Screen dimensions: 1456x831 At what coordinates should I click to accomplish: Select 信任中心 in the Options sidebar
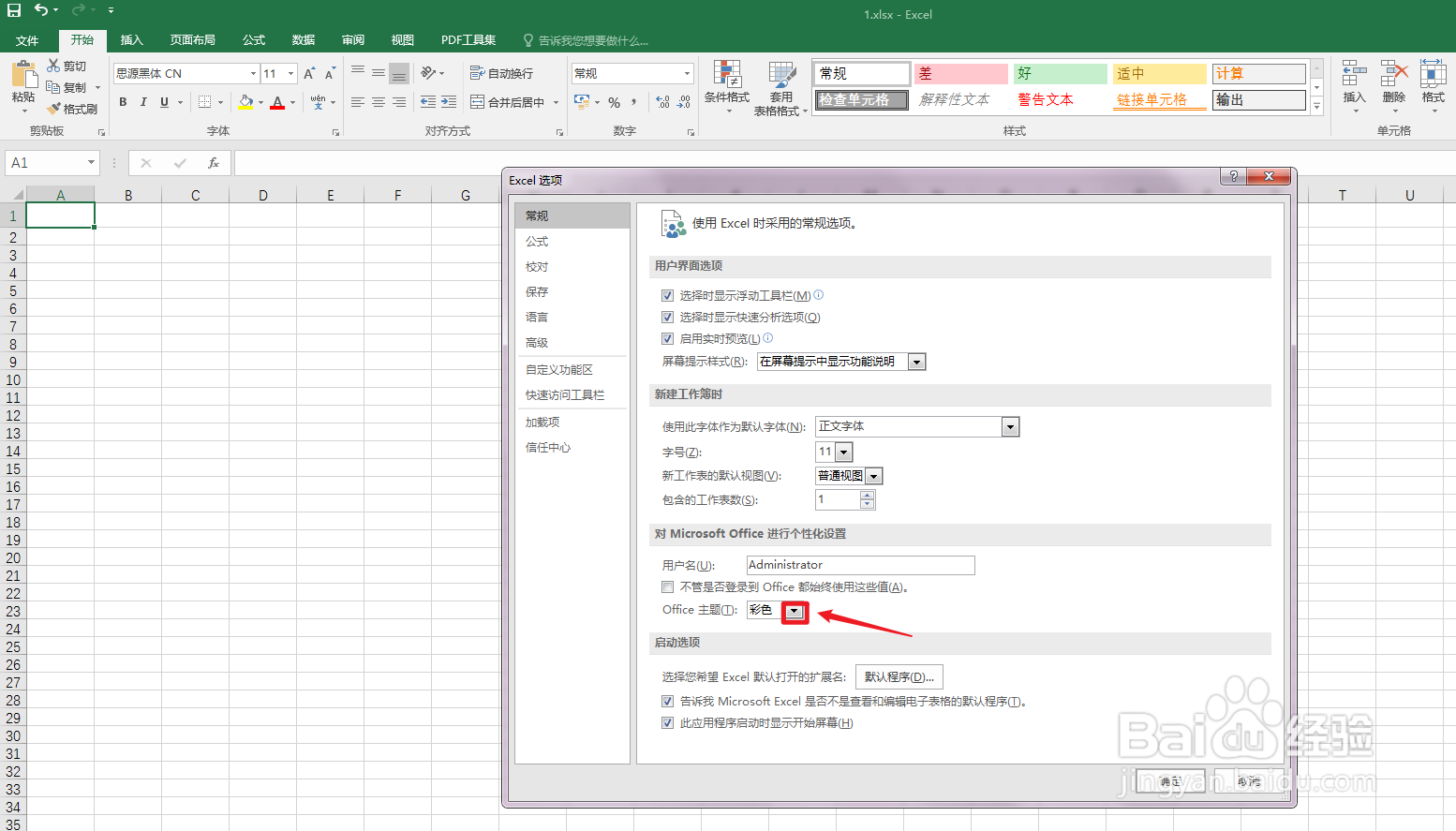572,448
